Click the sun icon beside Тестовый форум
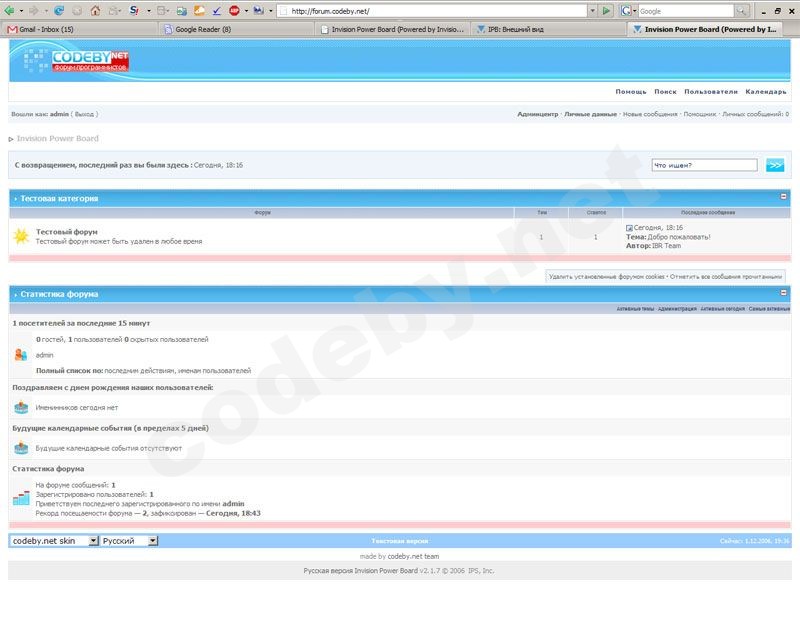This screenshot has width=800, height=640. pos(21,236)
